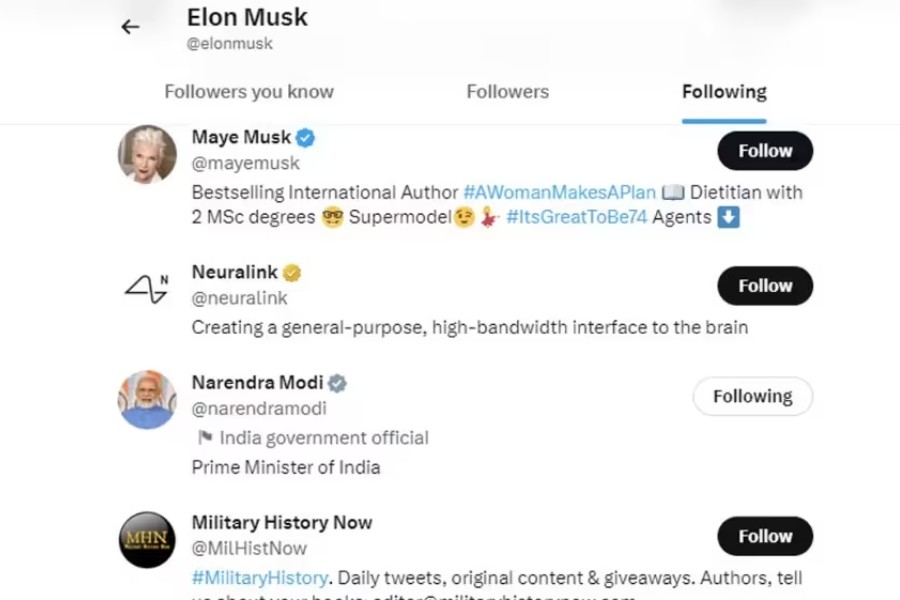The image size is (900, 600).
Task: Open Narendra Modi's profile photo
Action: [146, 396]
